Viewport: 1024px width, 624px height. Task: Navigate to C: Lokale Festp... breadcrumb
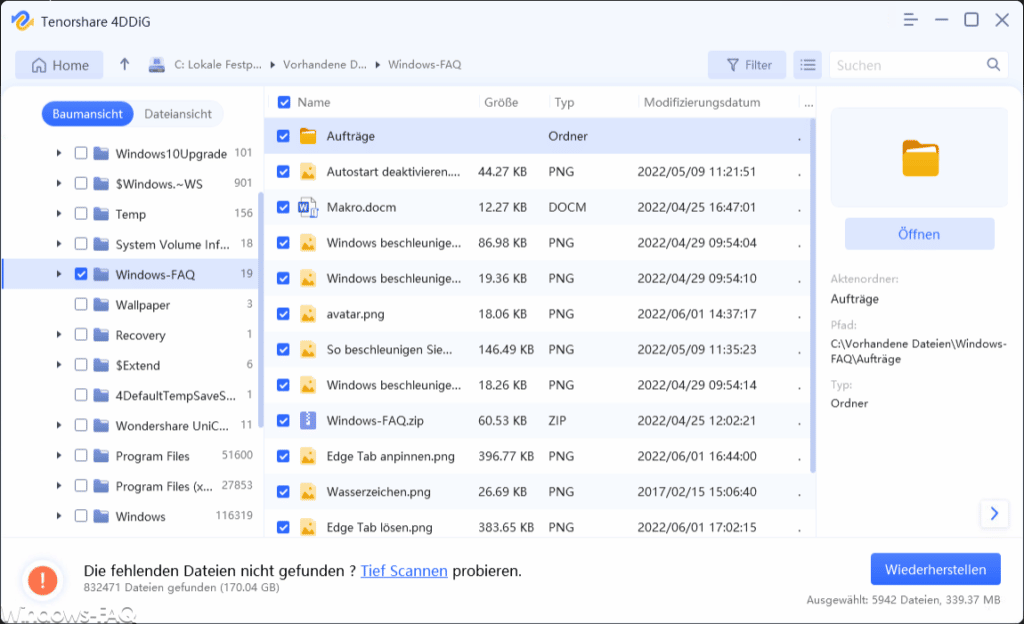pos(217,65)
